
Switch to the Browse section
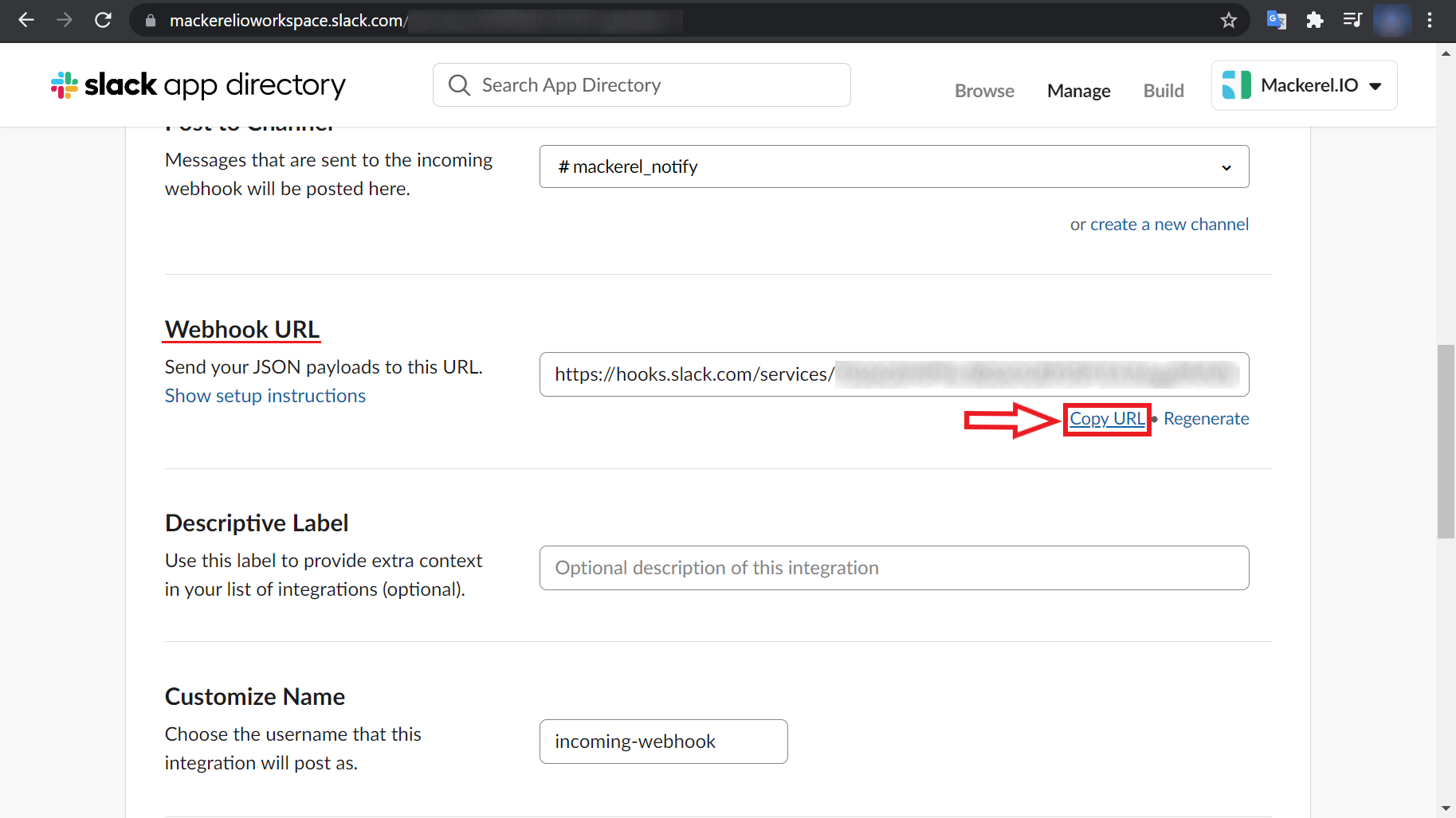click(983, 90)
